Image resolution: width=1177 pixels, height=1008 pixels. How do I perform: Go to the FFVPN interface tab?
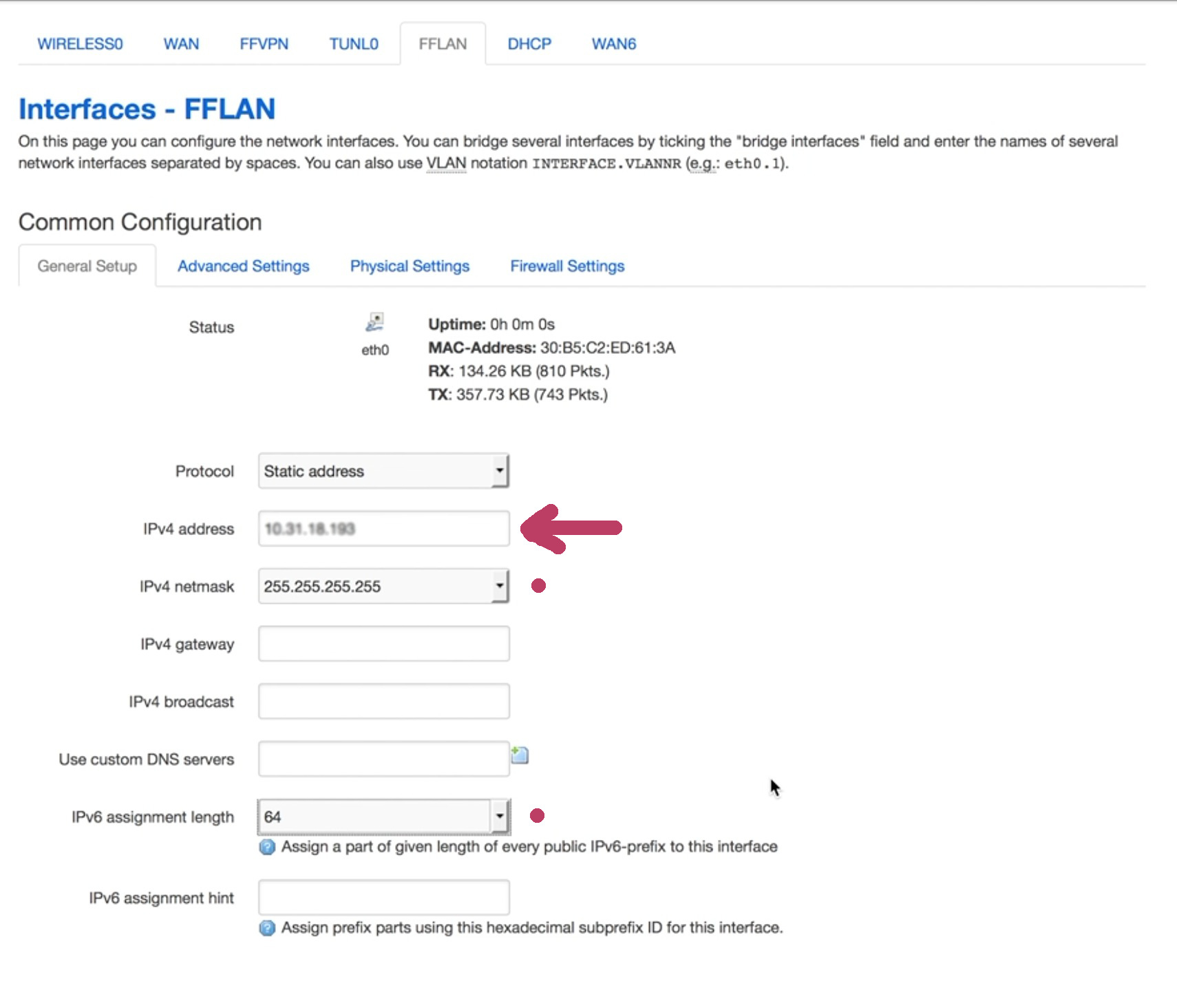click(x=264, y=44)
